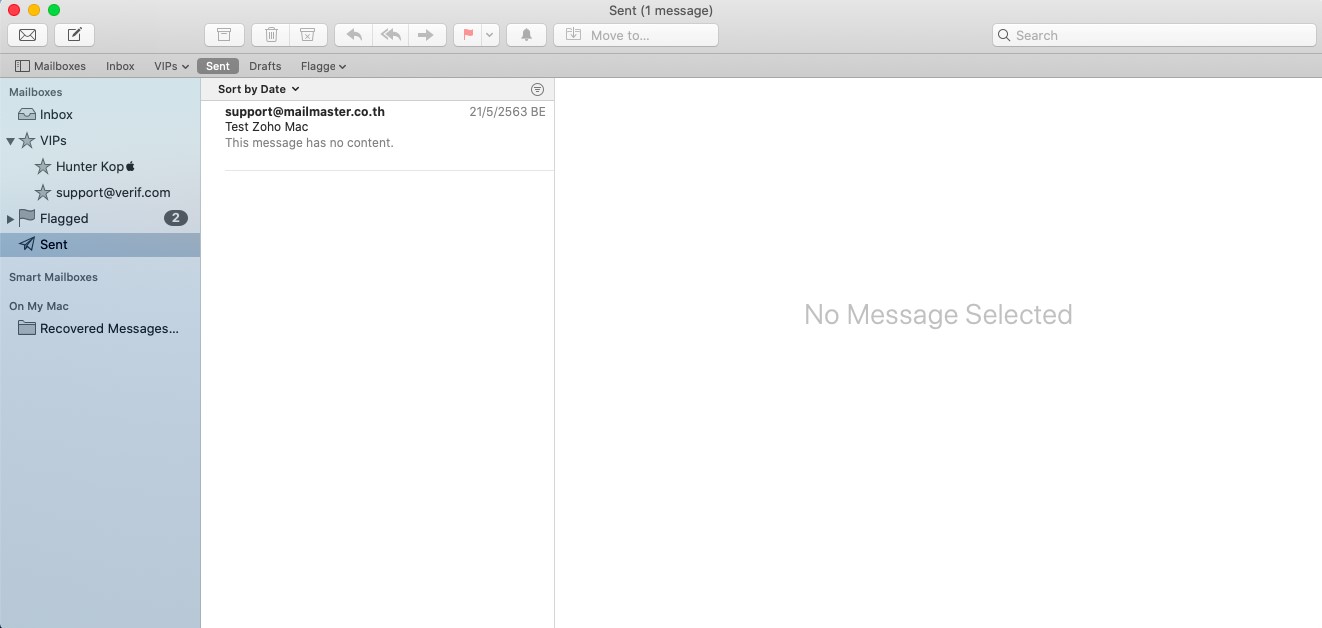Select VIP support@verif.com

pos(100,192)
